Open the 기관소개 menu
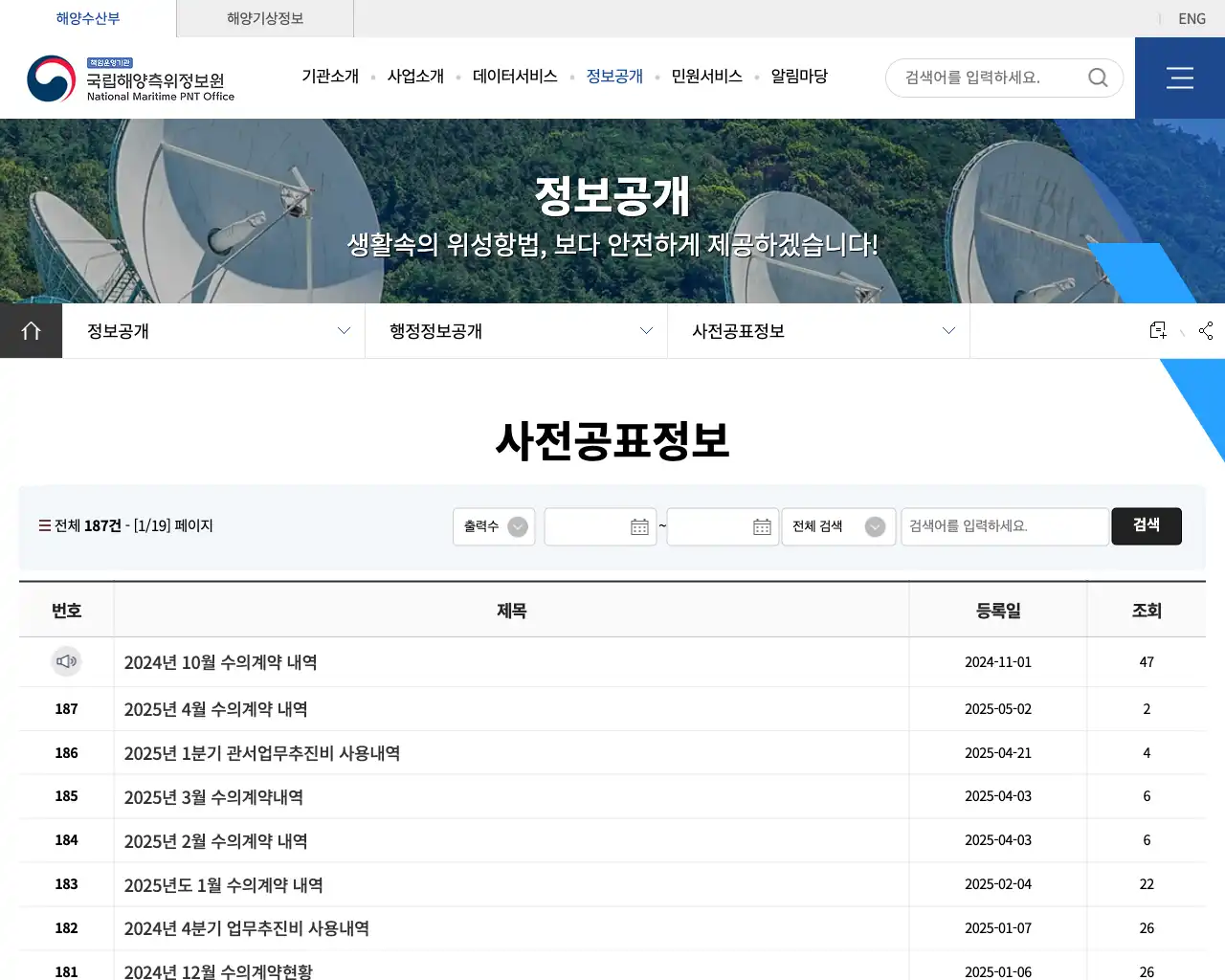Image resolution: width=1225 pixels, height=980 pixels. 330,76
